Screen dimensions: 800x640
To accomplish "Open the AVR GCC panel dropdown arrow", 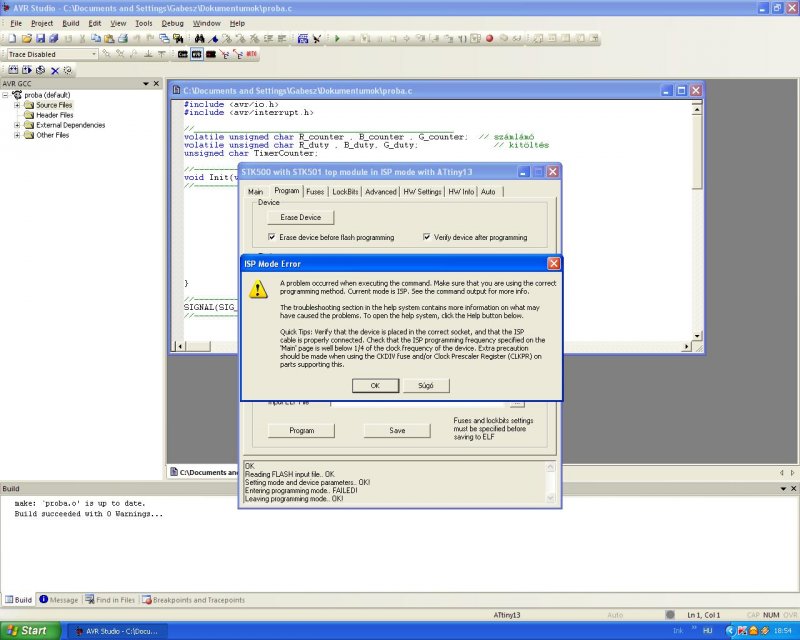I will [146, 83].
